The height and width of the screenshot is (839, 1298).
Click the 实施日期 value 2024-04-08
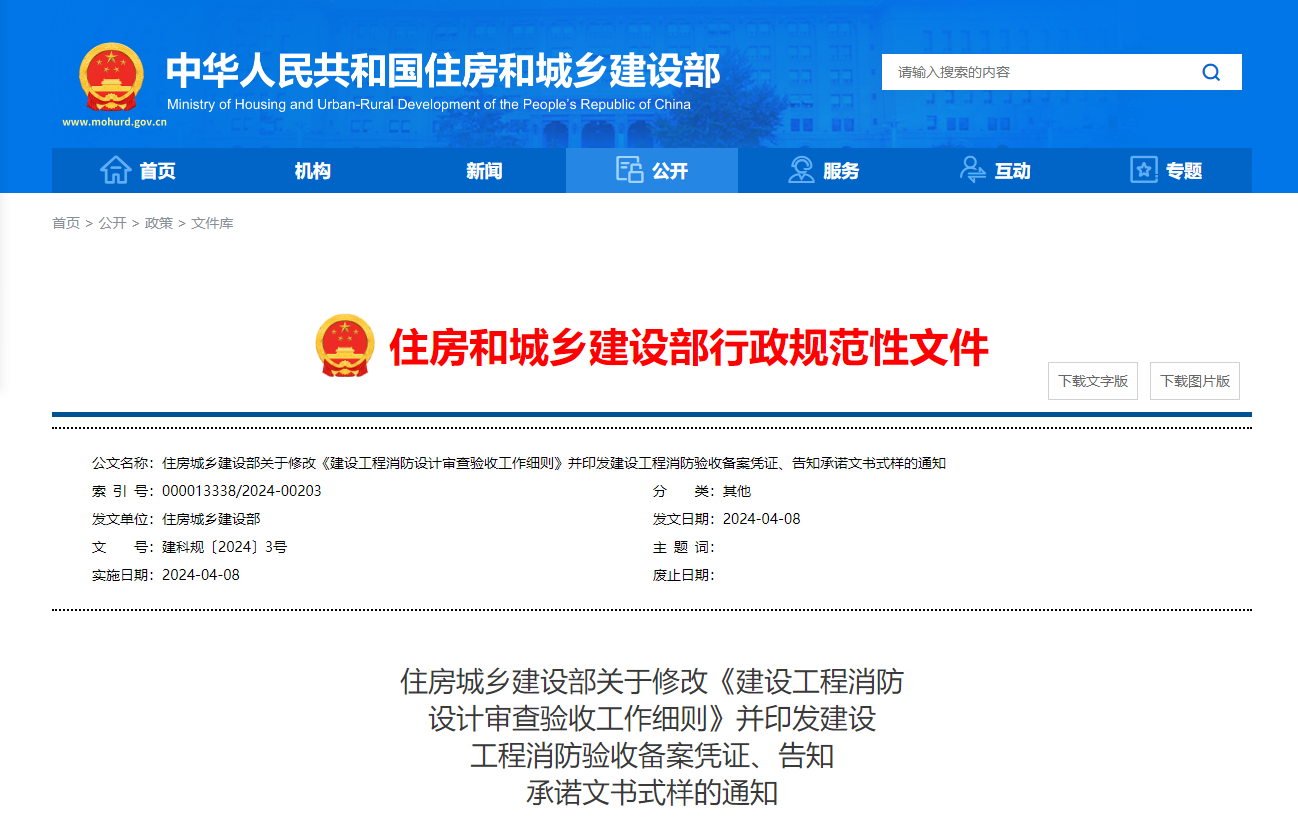[x=201, y=575]
